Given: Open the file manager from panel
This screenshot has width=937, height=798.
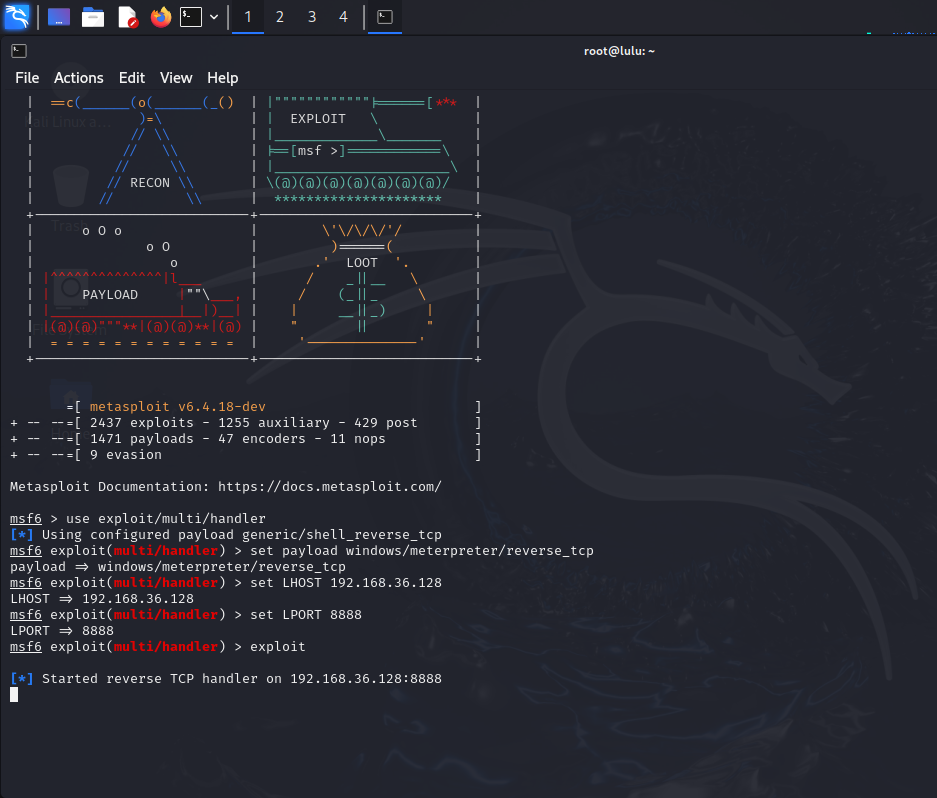Looking at the screenshot, I should tap(93, 17).
